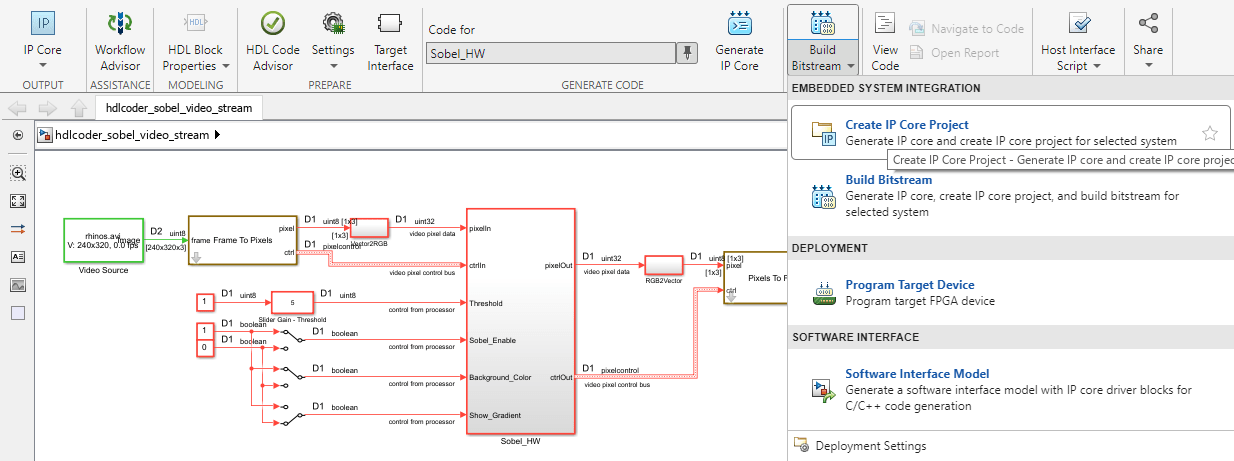Image resolution: width=1234 pixels, height=461 pixels.
Task: Open HDL Block Properties
Action: tap(194, 41)
